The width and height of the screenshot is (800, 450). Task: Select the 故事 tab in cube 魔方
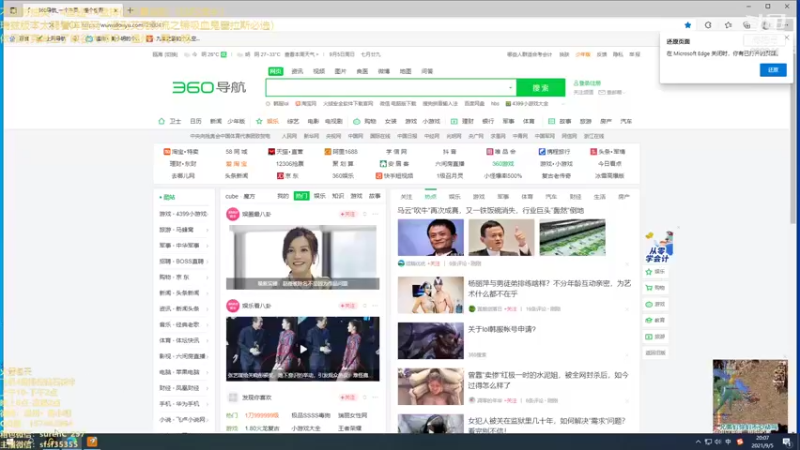point(374,196)
